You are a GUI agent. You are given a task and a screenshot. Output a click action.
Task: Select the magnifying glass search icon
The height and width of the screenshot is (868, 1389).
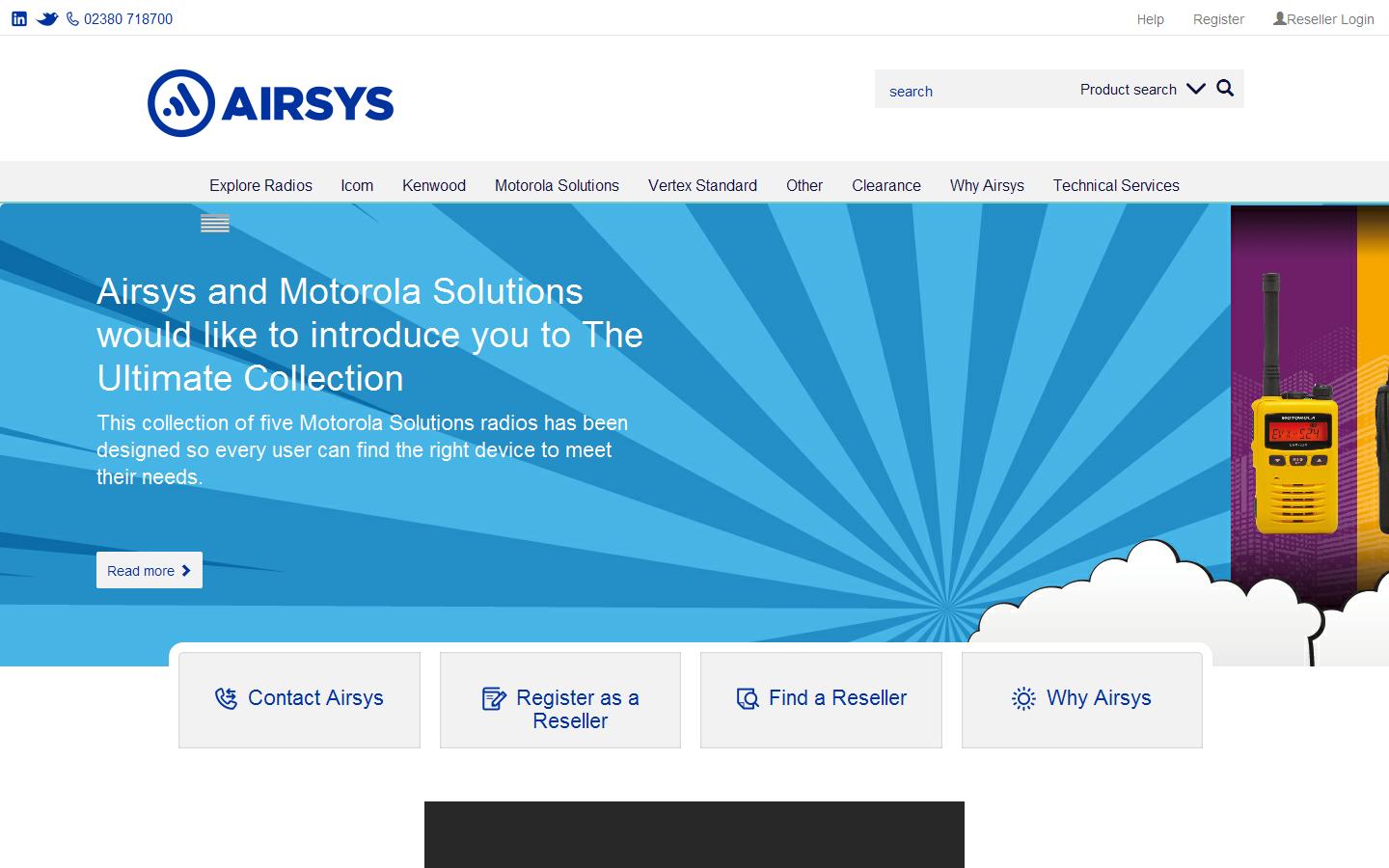(x=1224, y=88)
